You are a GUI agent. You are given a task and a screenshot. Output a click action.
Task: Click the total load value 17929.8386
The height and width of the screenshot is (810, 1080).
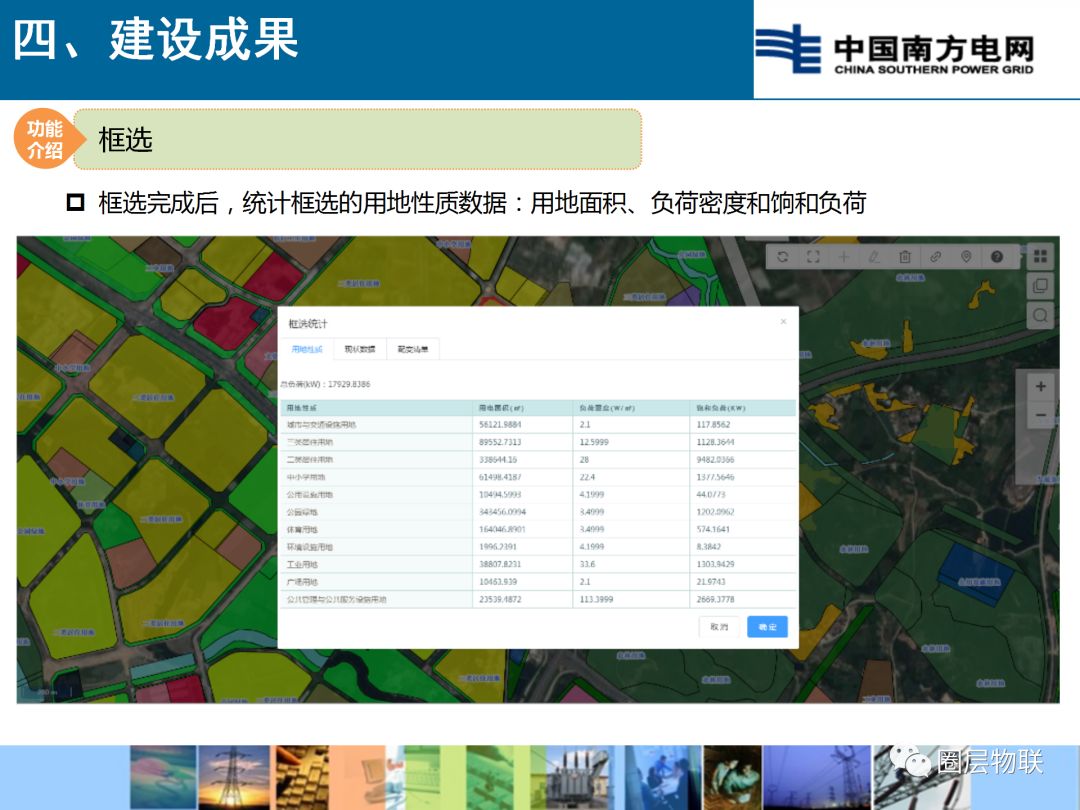click(x=349, y=384)
